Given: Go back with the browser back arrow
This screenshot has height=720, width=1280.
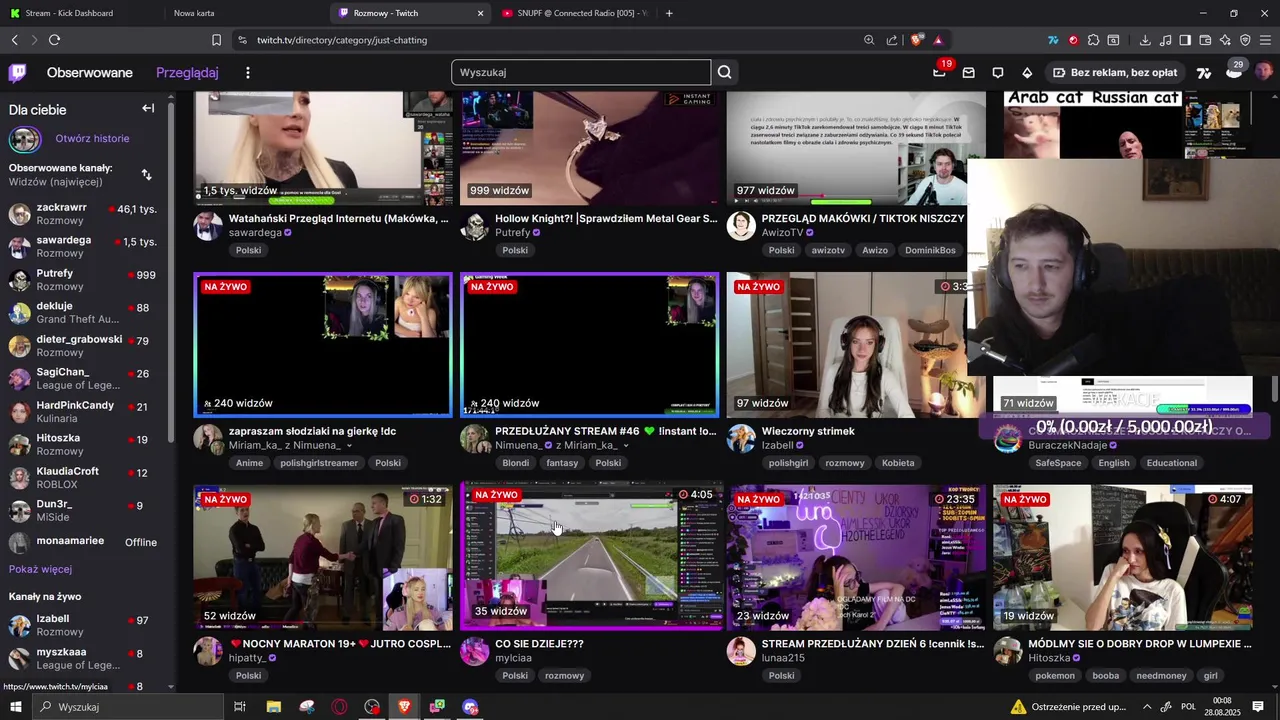Looking at the screenshot, I should pyautogui.click(x=14, y=40).
